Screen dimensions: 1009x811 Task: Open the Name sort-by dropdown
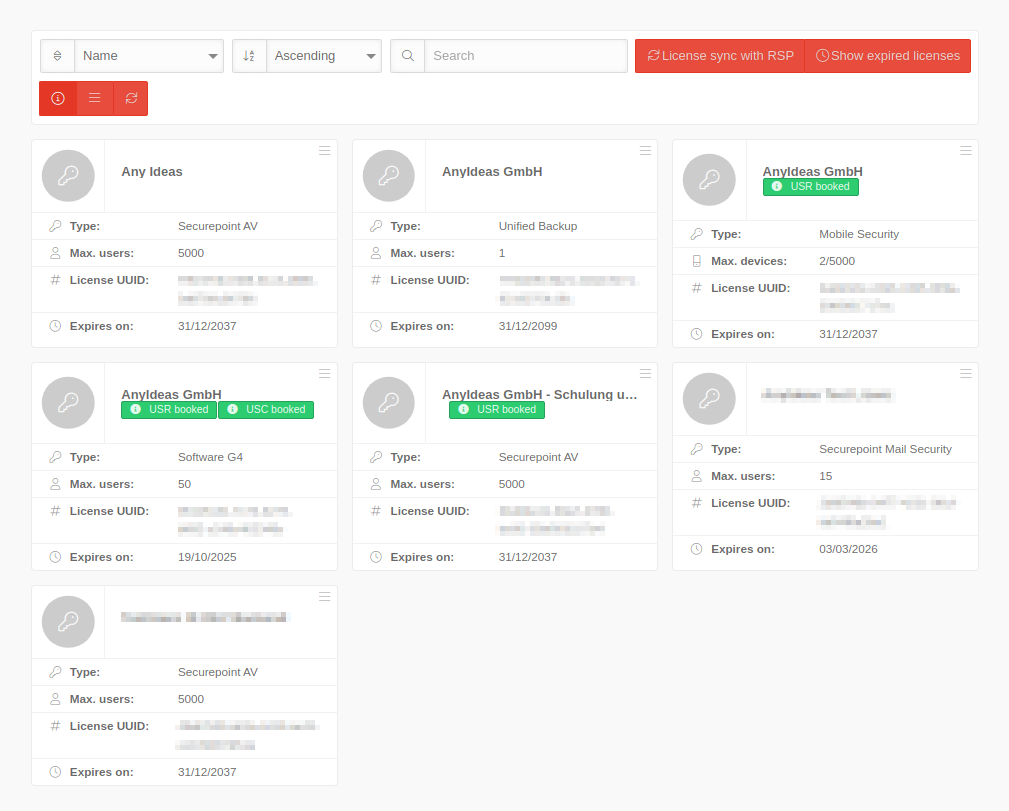[149, 56]
